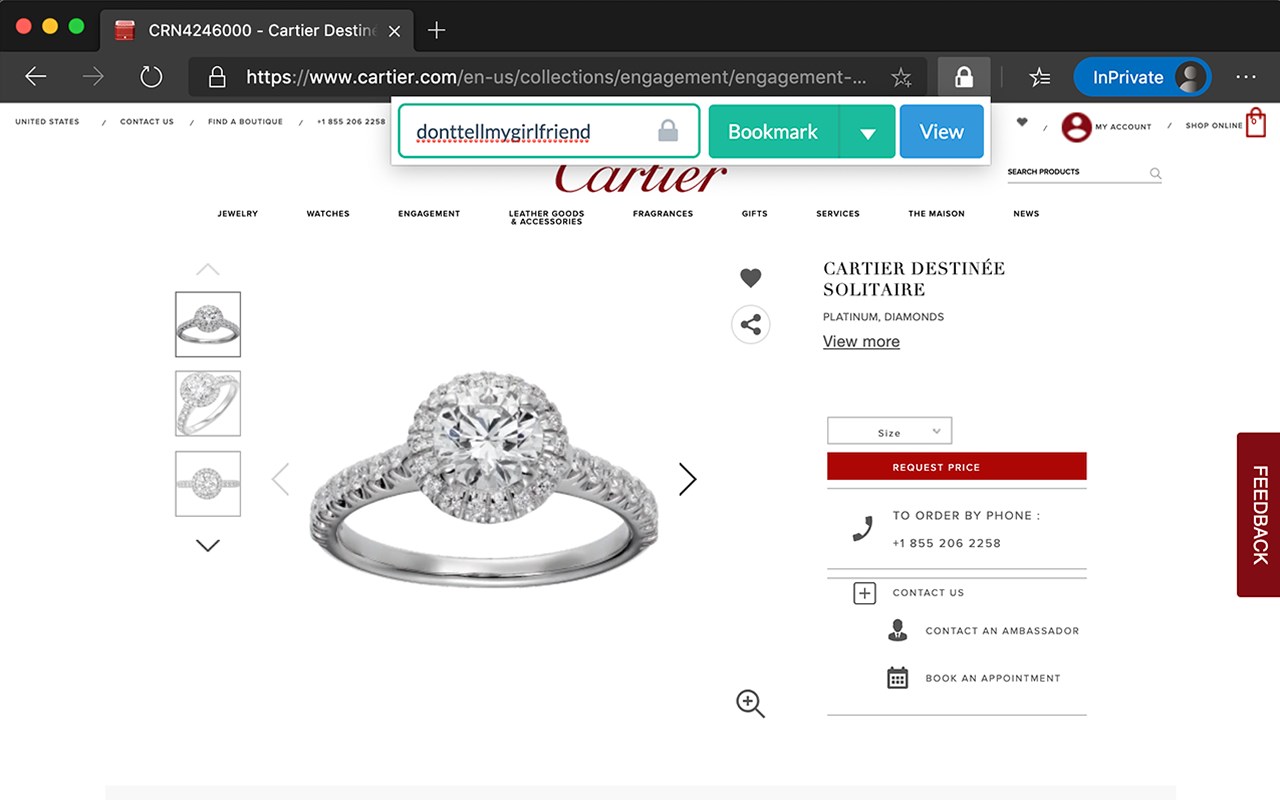This screenshot has width=1280, height=800.
Task: Click the United States region link
Action: pyautogui.click(x=47, y=122)
